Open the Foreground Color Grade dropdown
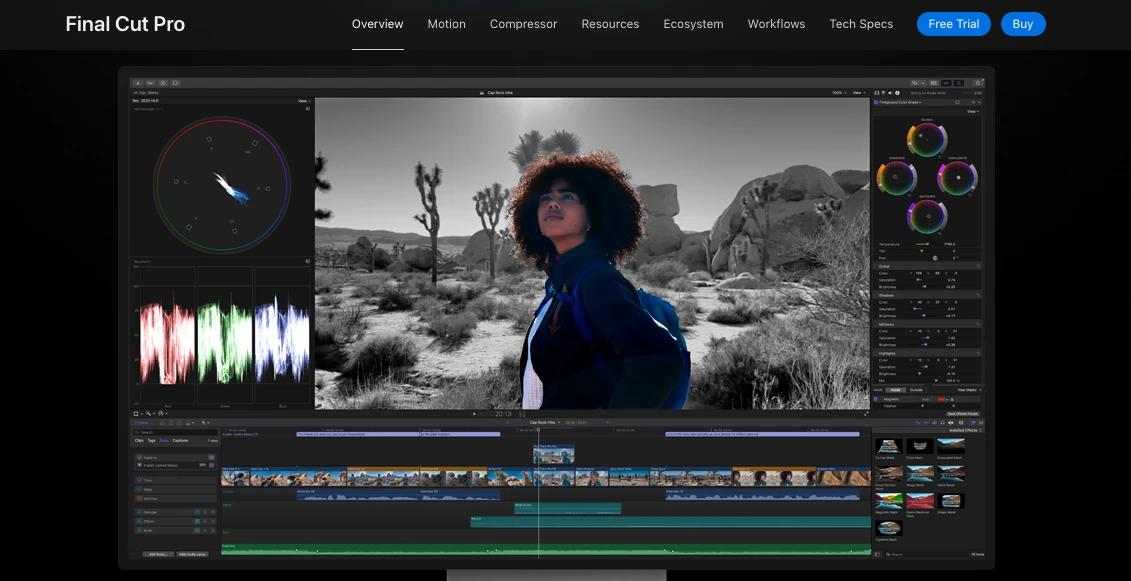1131x581 pixels. coord(900,102)
